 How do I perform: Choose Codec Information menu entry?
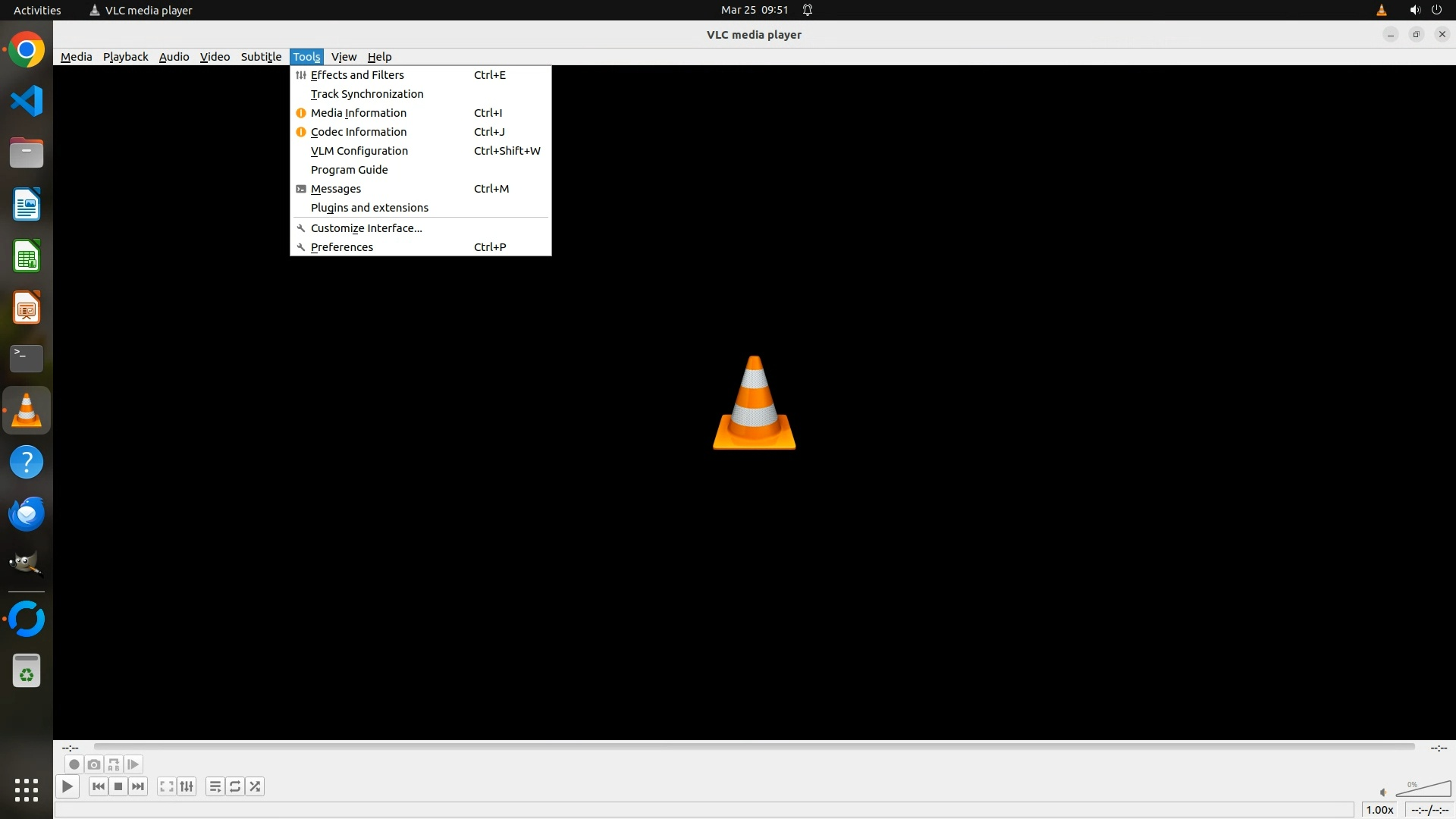pyautogui.click(x=359, y=132)
